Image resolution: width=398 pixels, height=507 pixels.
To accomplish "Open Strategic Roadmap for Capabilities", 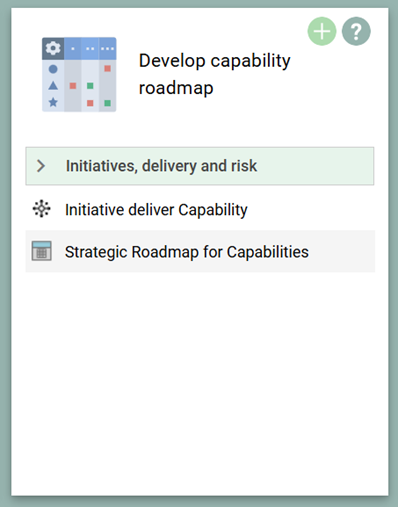I will point(187,252).
